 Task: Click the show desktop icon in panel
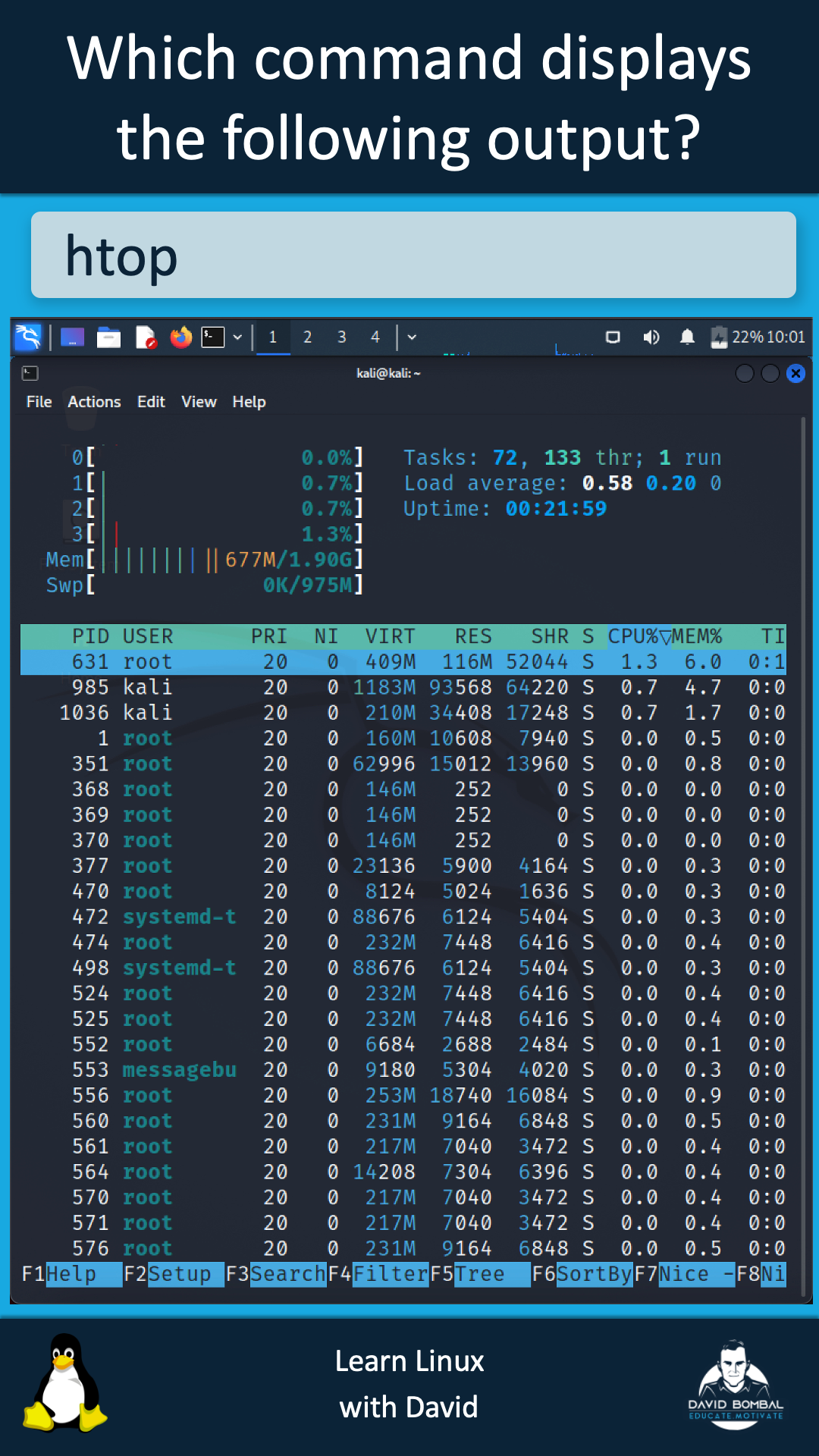72,337
